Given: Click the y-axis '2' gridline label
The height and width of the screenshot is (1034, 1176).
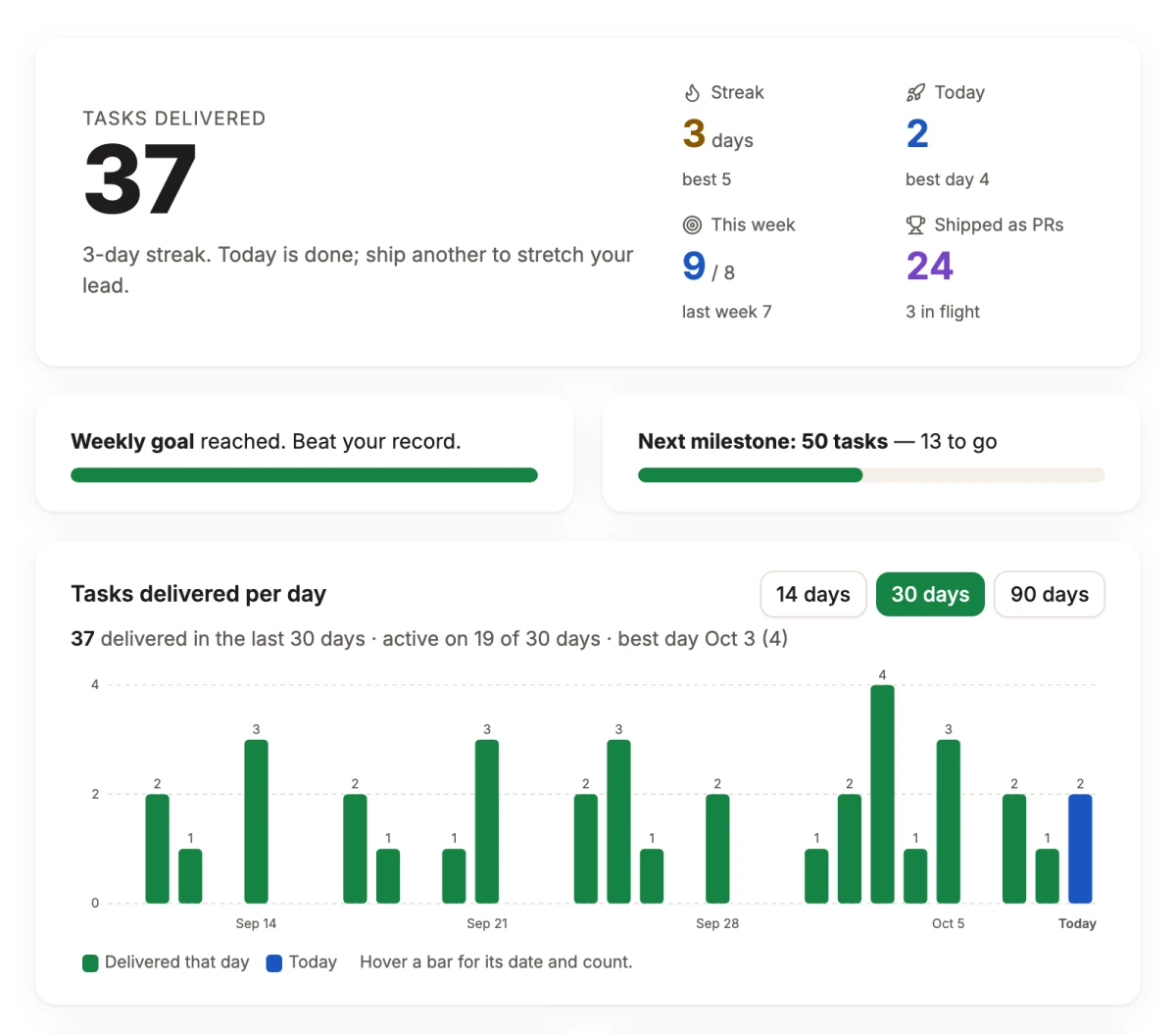Looking at the screenshot, I should pos(95,794).
